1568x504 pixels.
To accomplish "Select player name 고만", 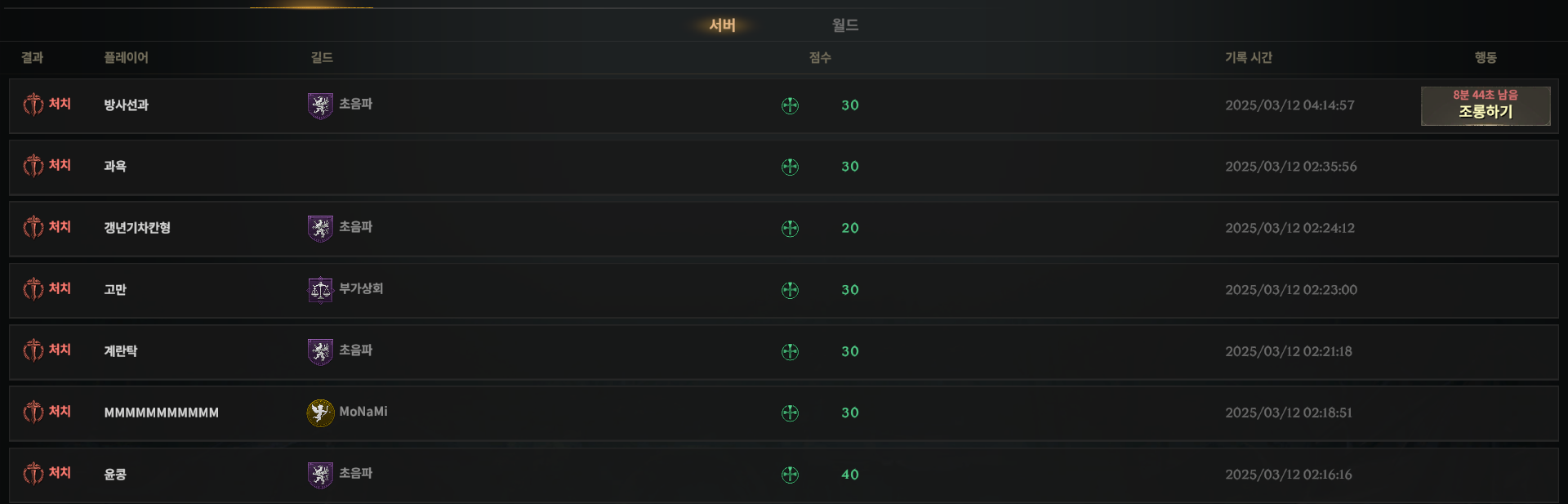I will pos(115,290).
